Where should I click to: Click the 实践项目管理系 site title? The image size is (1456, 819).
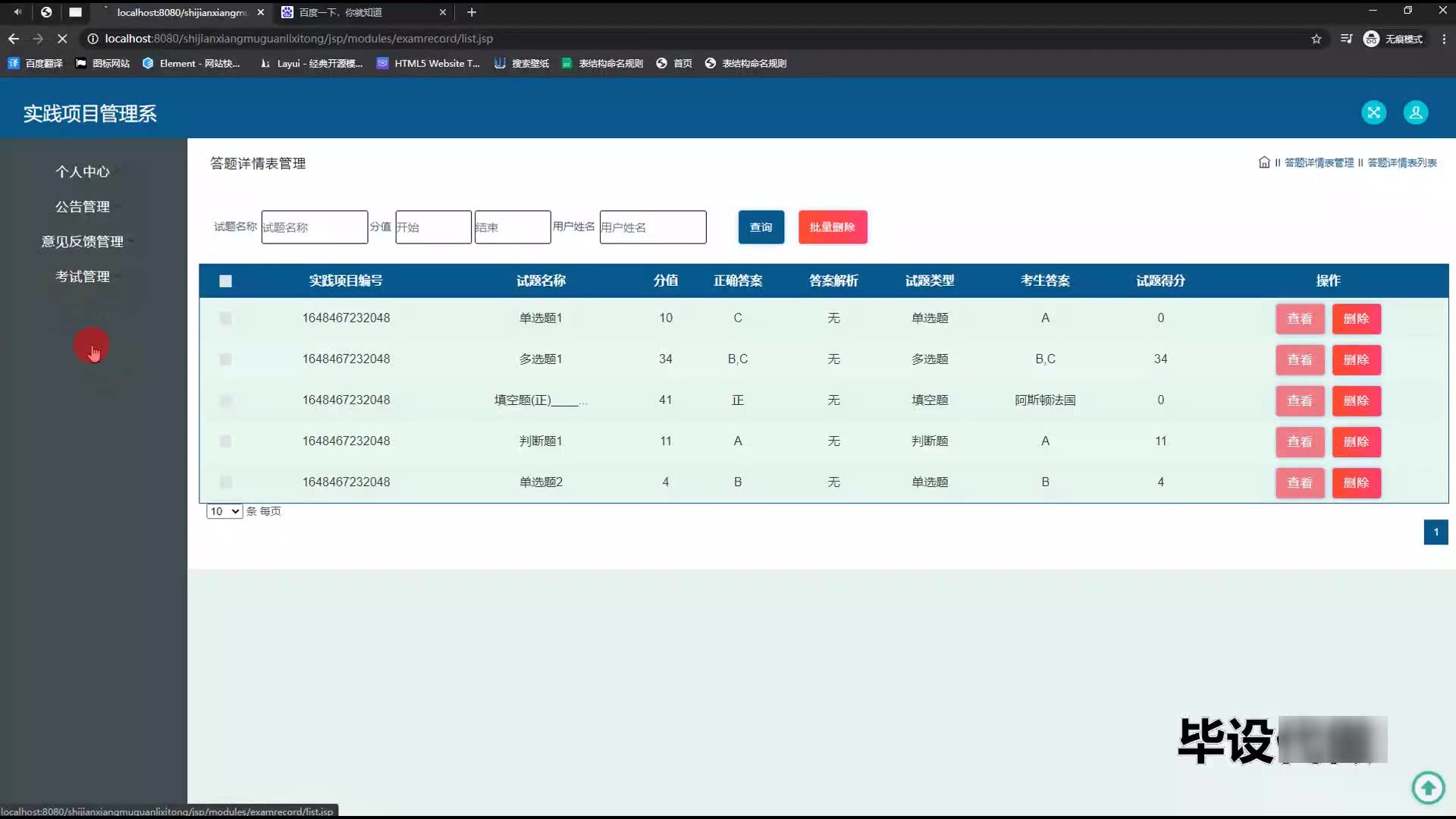tap(89, 114)
